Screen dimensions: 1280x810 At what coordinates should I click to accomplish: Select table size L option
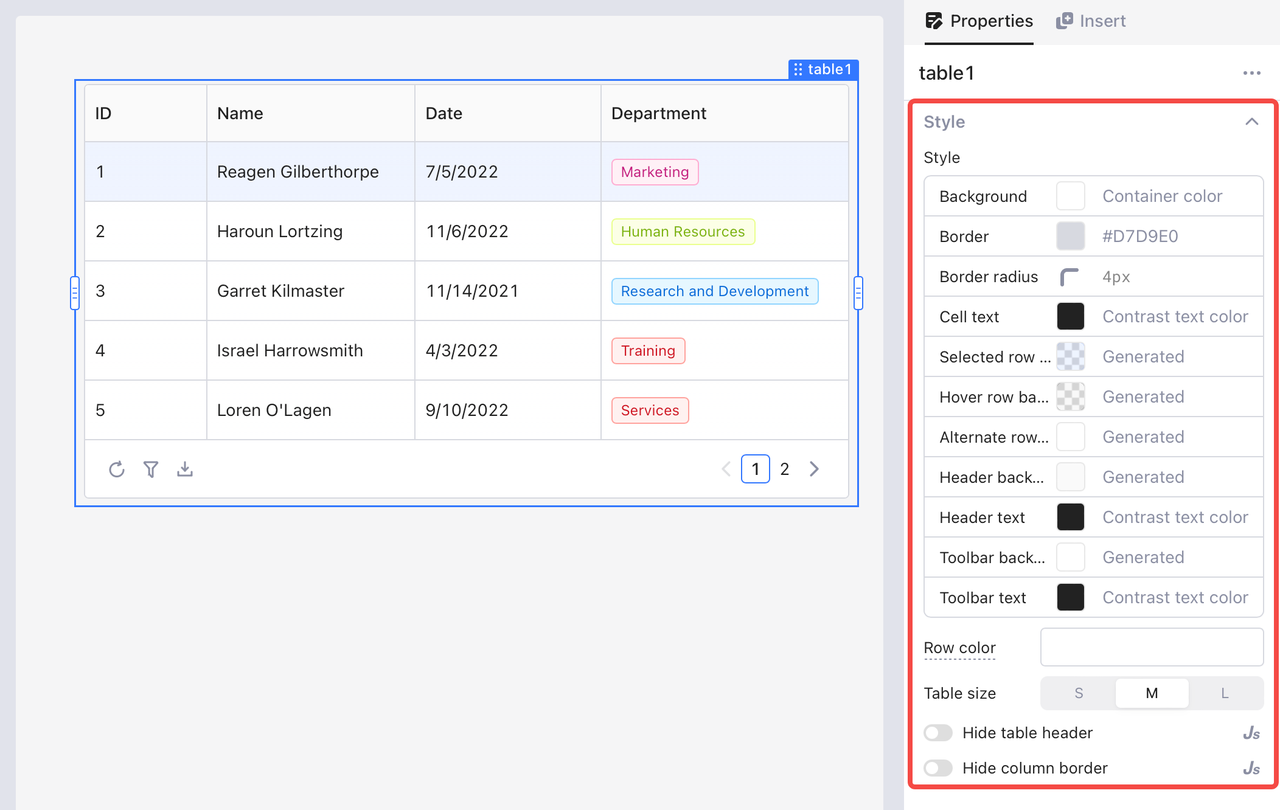[x=1225, y=693]
